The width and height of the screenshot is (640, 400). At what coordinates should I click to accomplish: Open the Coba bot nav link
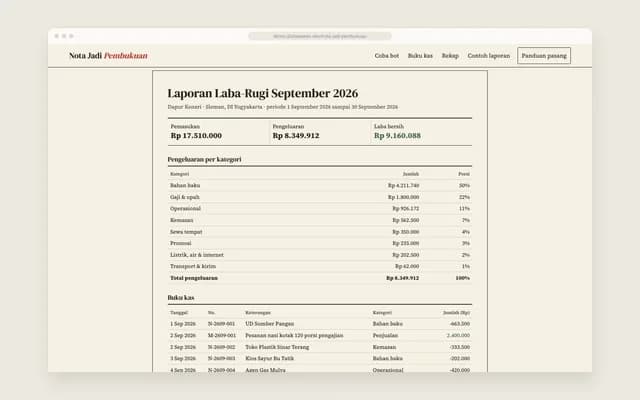(387, 56)
